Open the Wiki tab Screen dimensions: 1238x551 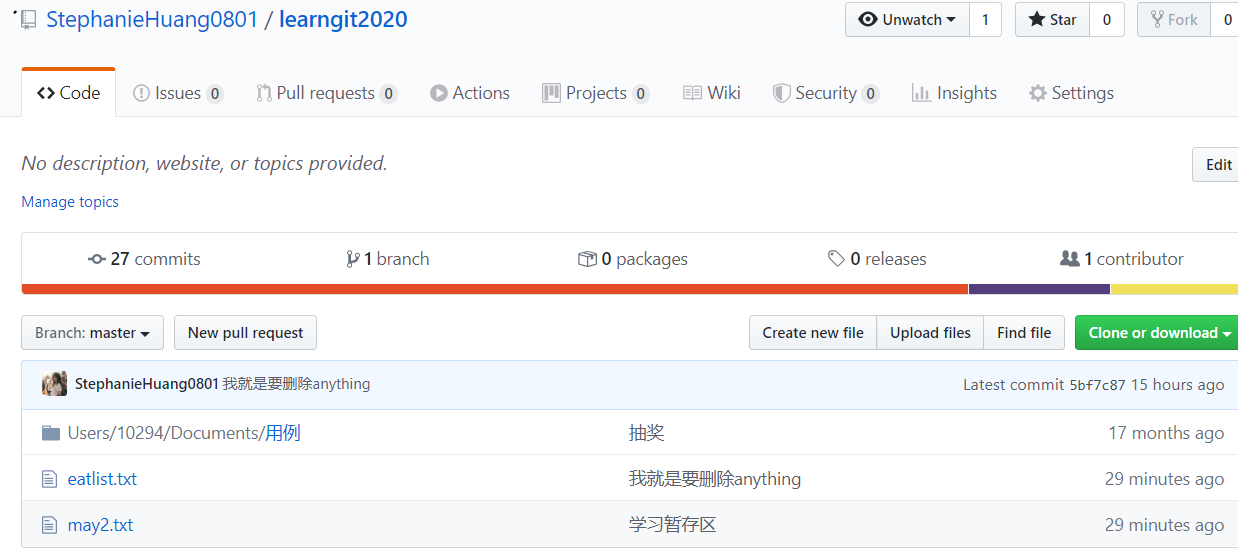(712, 93)
